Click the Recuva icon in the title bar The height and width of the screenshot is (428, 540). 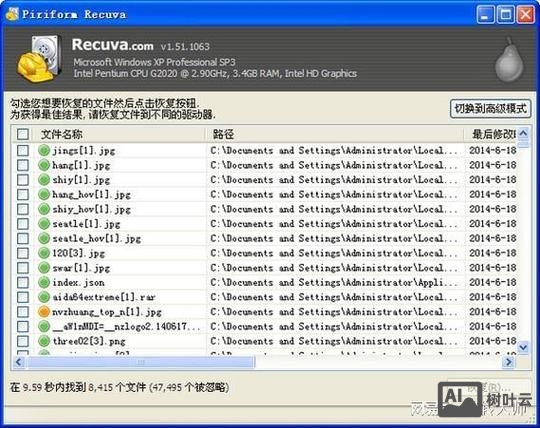[x=12, y=14]
